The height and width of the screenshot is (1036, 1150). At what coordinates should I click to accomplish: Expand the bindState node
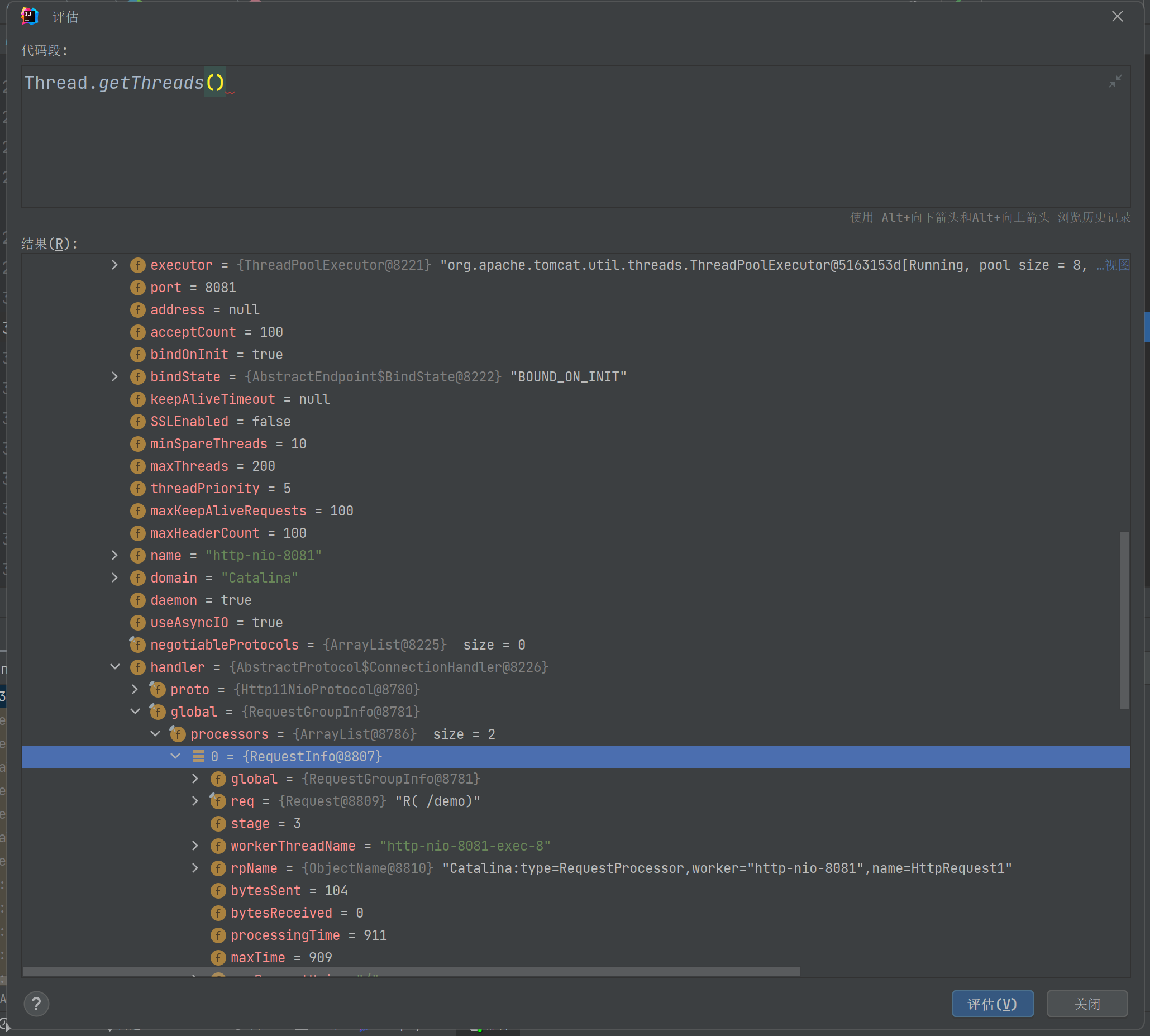(x=115, y=376)
